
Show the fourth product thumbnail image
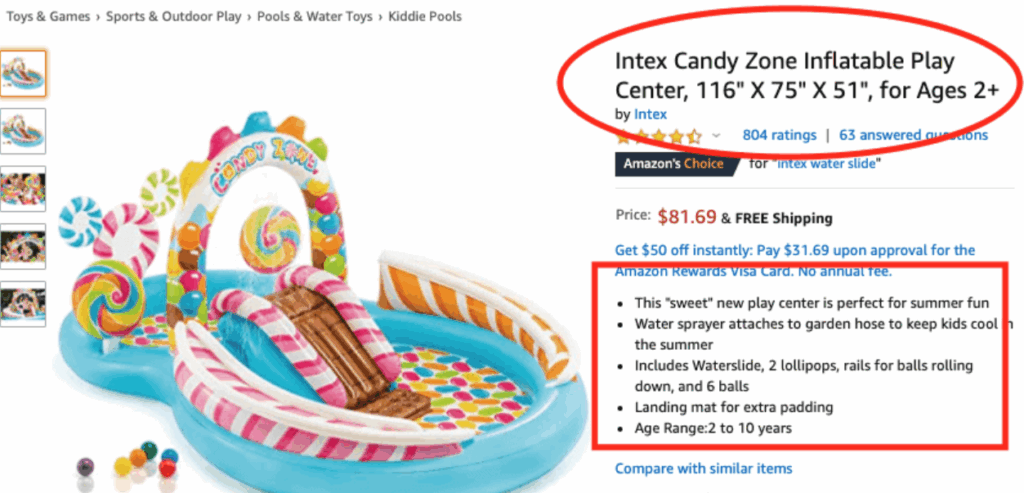click(23, 246)
